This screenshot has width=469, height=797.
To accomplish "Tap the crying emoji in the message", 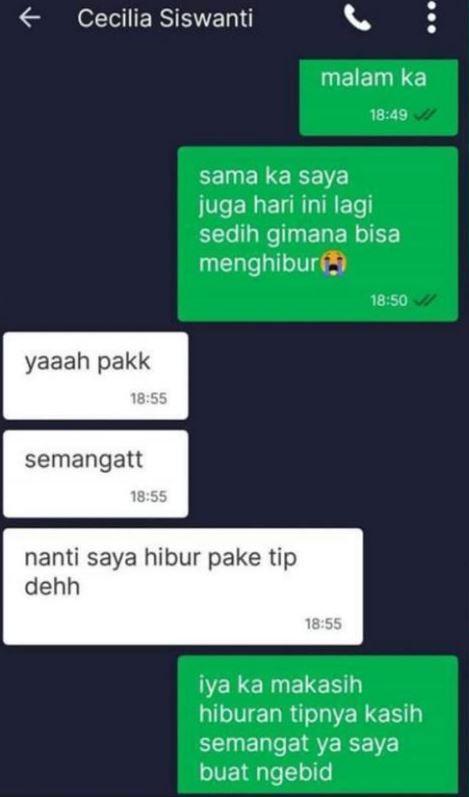I will pyautogui.click(x=334, y=264).
